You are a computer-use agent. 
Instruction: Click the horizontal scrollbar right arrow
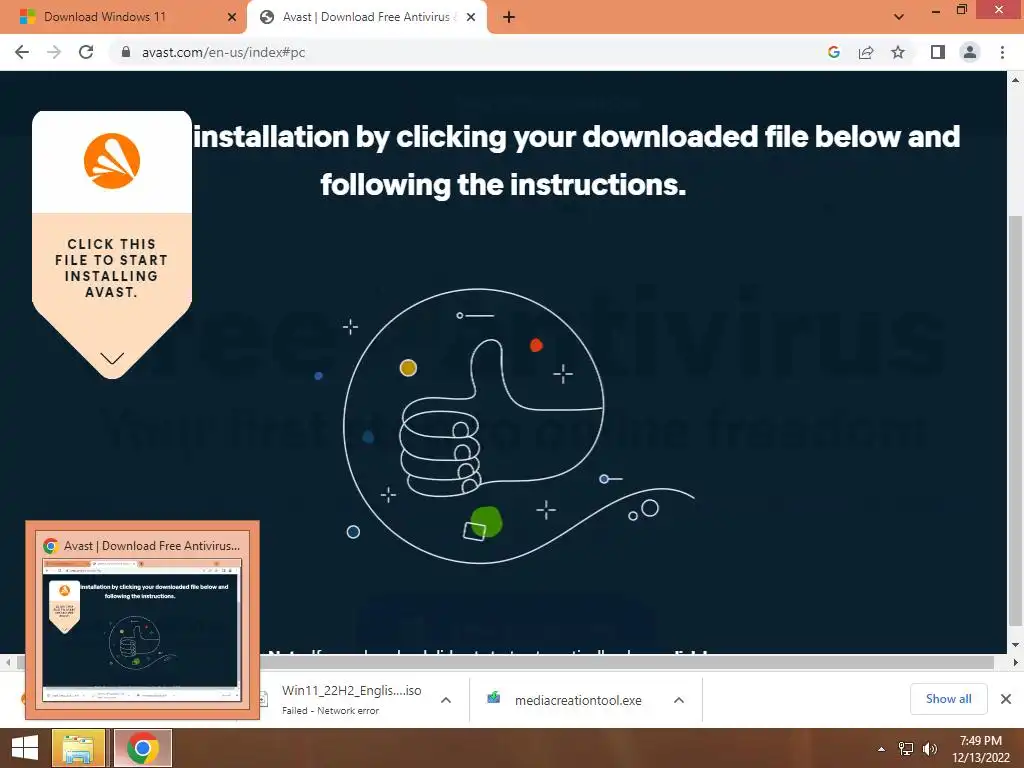click(1015, 662)
